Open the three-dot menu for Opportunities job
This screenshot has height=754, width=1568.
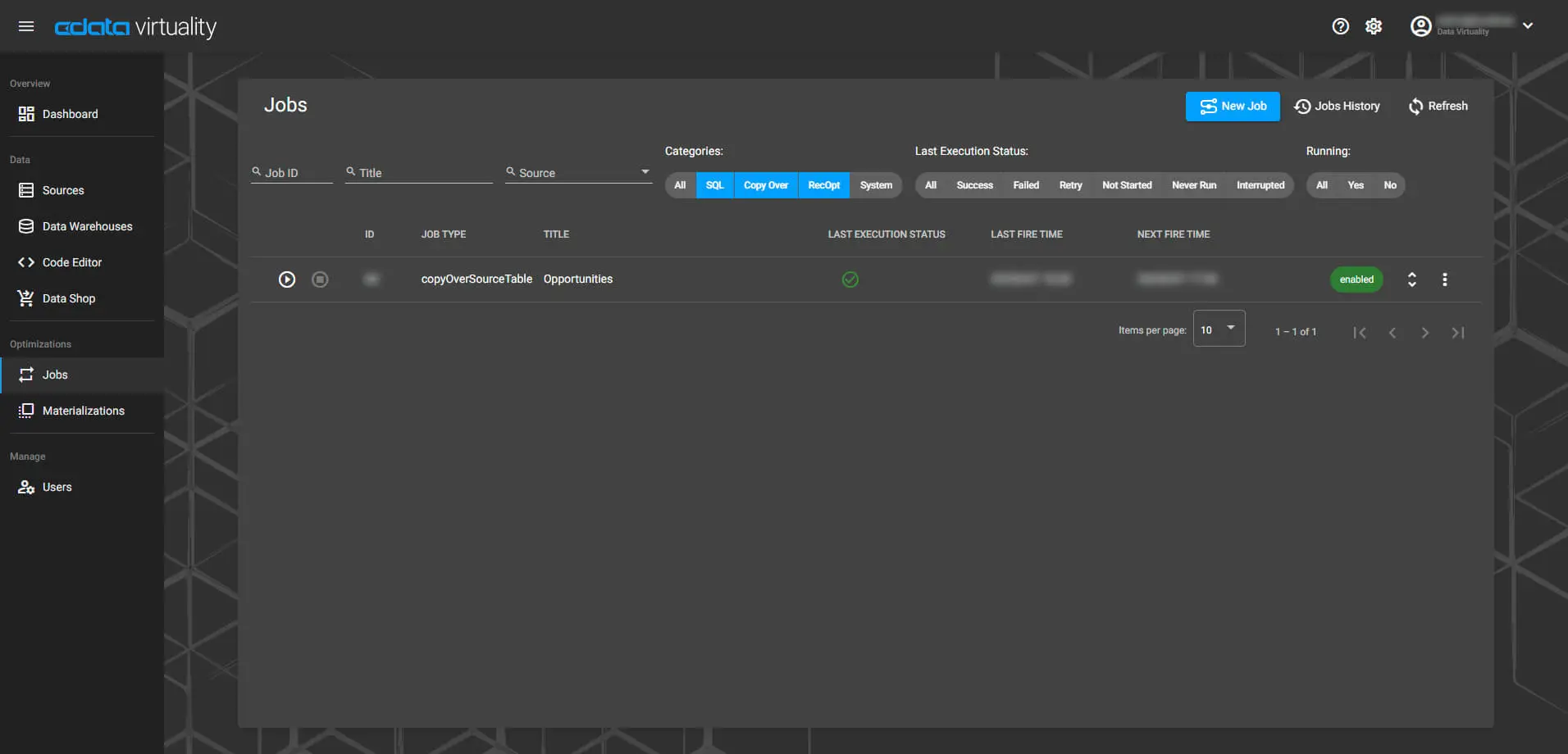coord(1444,279)
